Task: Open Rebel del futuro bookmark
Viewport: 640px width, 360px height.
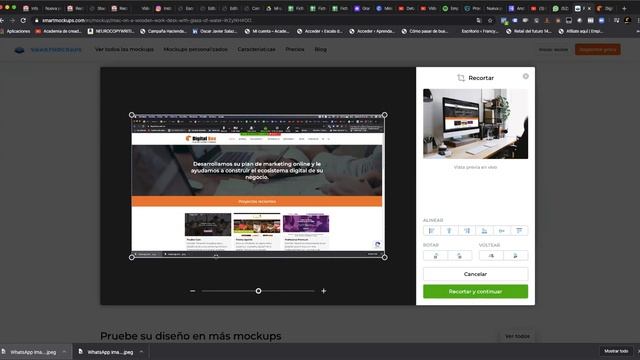Action: click(529, 31)
